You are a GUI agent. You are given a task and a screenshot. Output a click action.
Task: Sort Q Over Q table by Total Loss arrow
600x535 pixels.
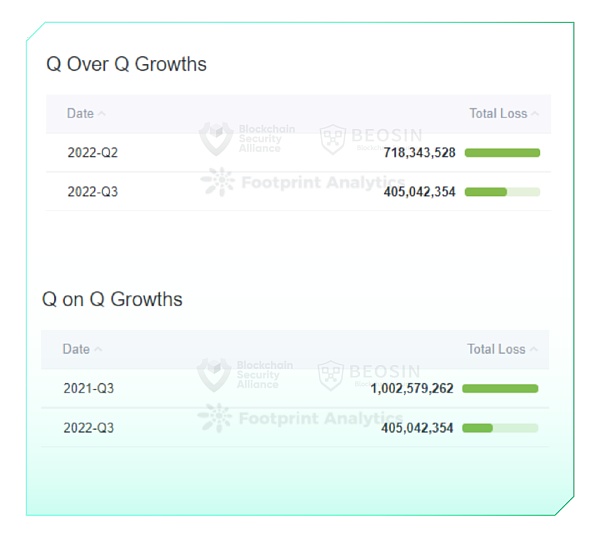[x=535, y=114]
